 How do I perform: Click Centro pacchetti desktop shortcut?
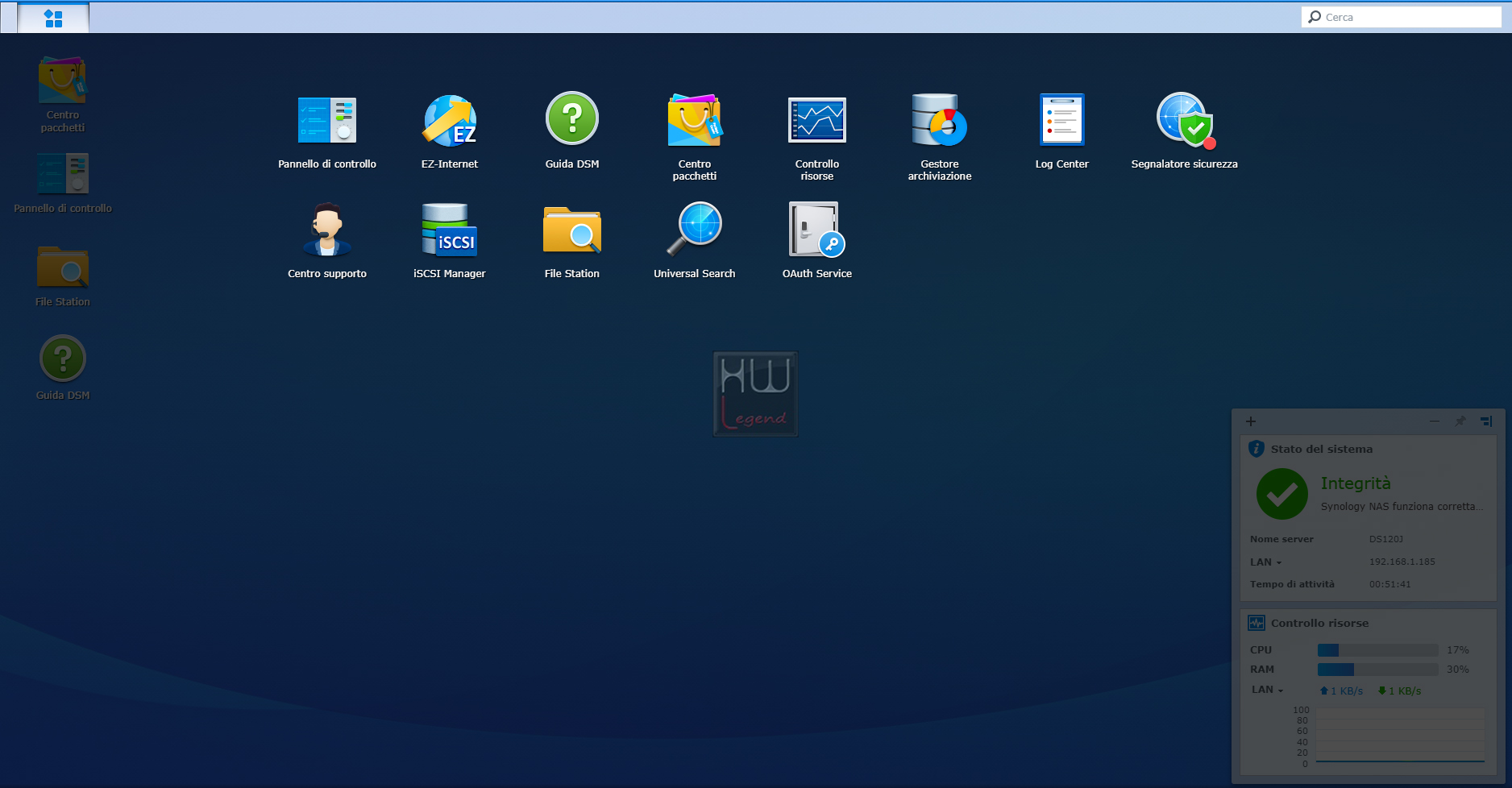63,94
